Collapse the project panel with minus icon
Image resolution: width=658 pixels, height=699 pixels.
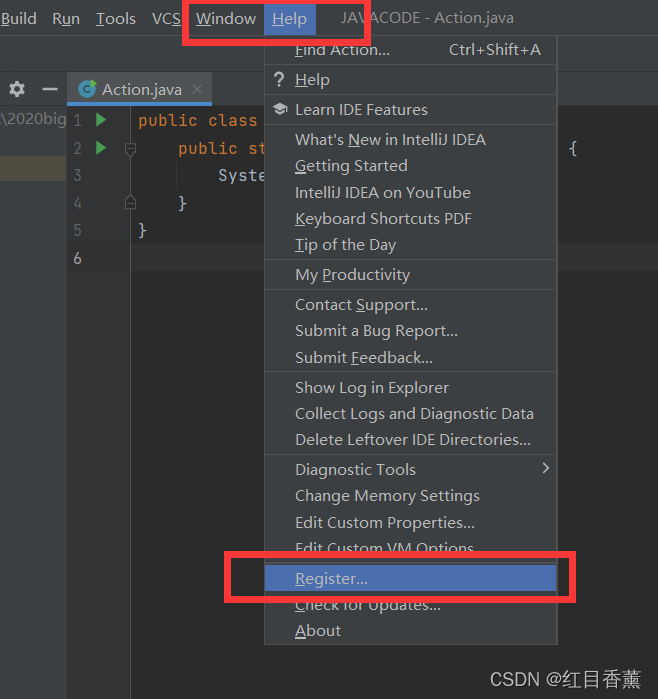point(50,89)
